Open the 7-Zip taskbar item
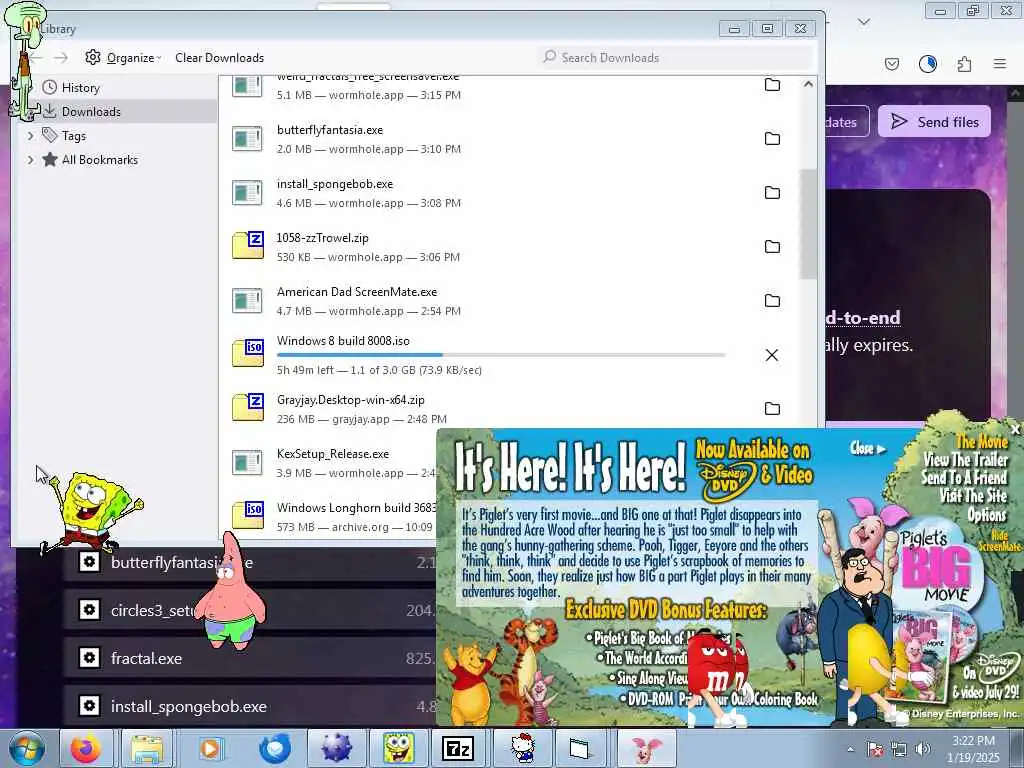This screenshot has width=1024, height=768. (458, 748)
